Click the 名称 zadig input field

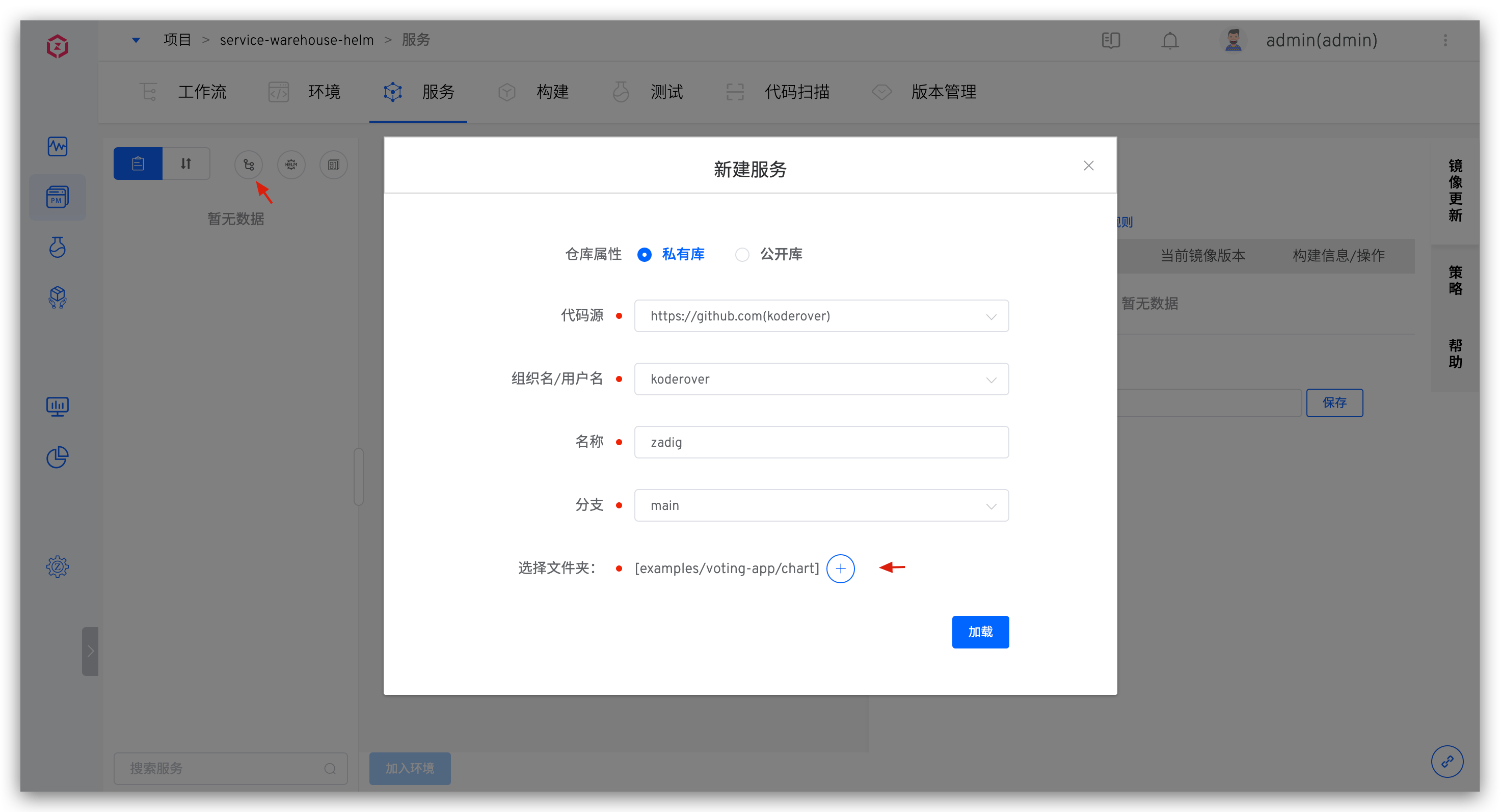coord(821,442)
